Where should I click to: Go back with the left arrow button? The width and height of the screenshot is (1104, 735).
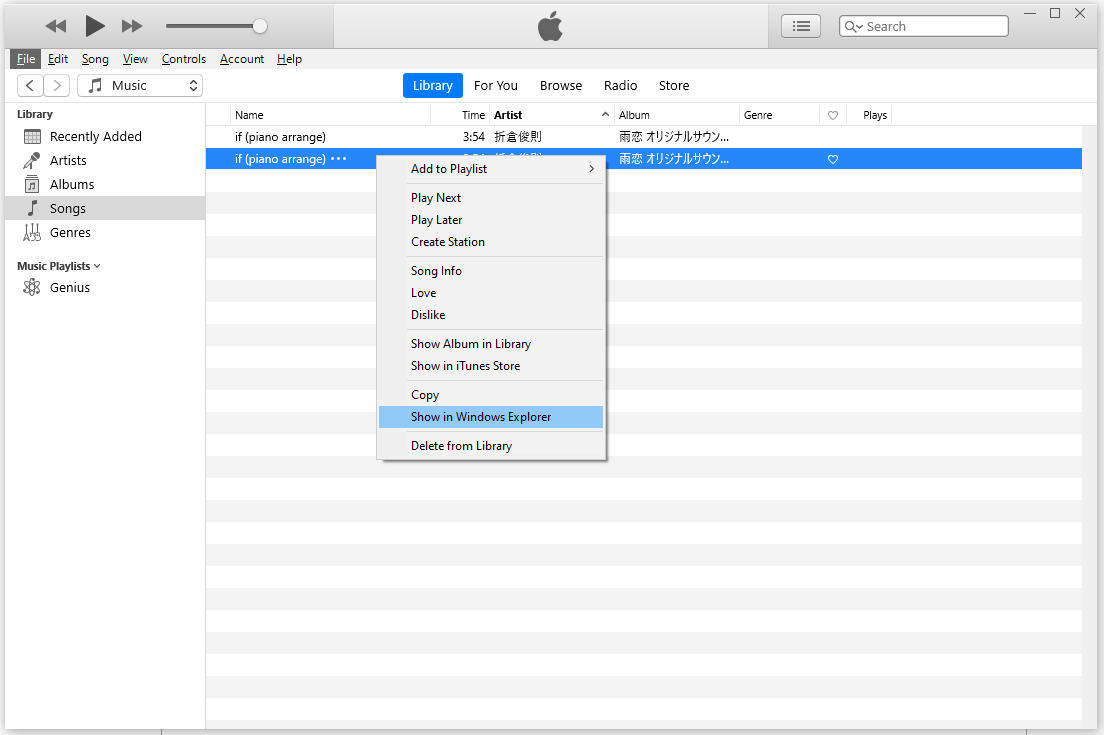pyautogui.click(x=30, y=85)
